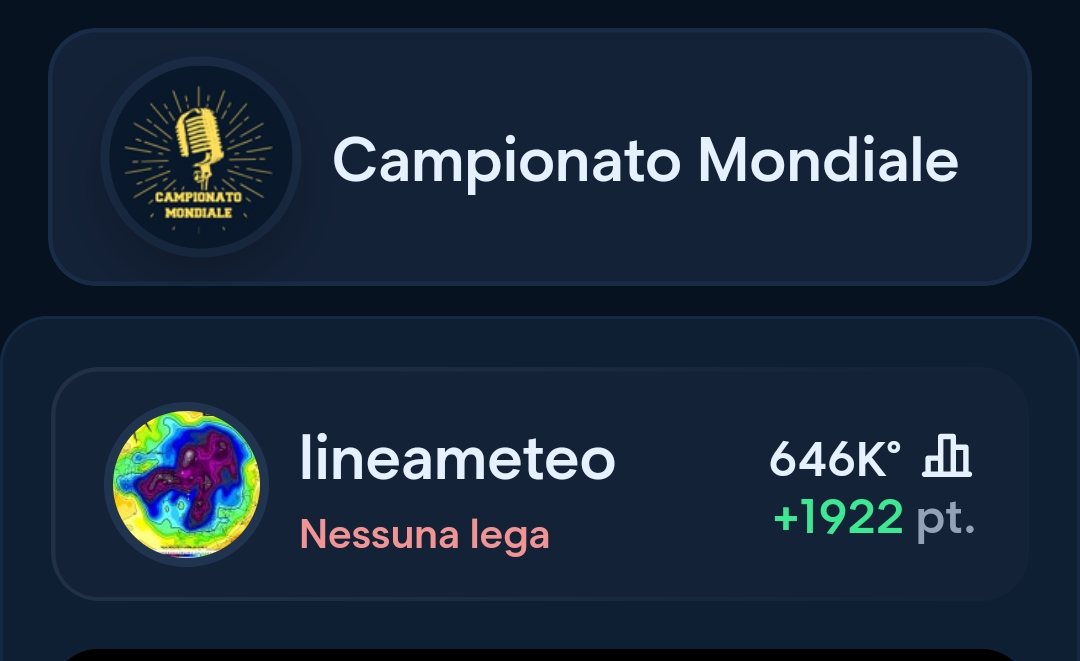
Task: Click the sunburst rays around the microphone logo
Action: (246, 135)
